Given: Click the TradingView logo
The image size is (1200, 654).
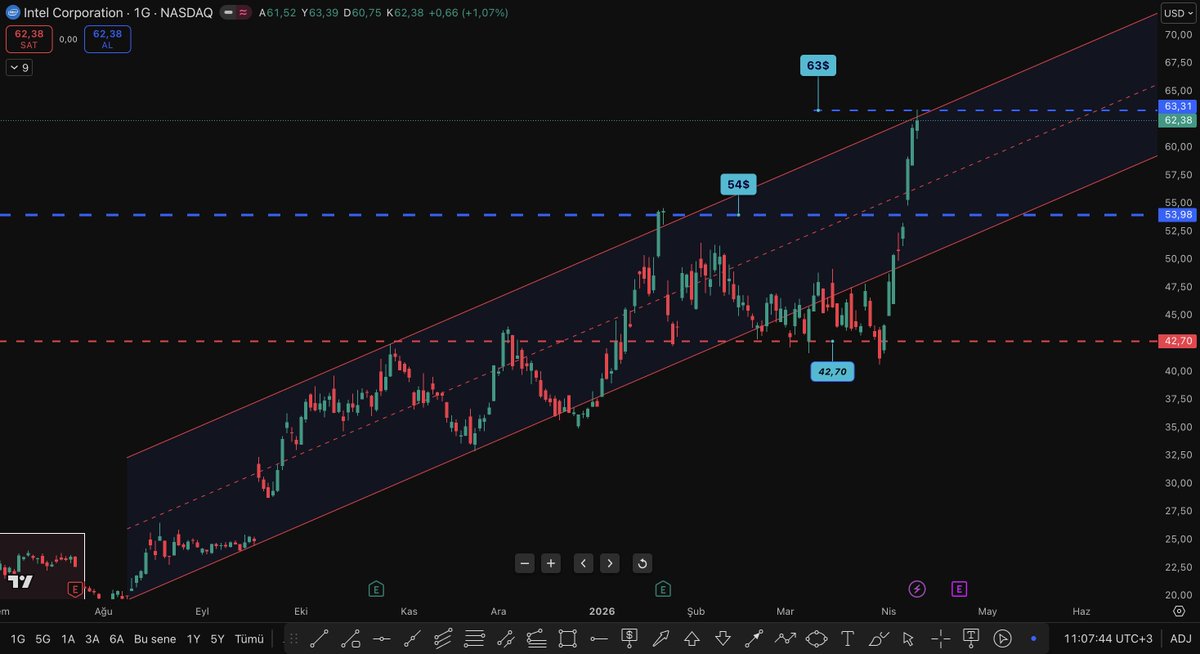Looking at the screenshot, I should [18, 581].
